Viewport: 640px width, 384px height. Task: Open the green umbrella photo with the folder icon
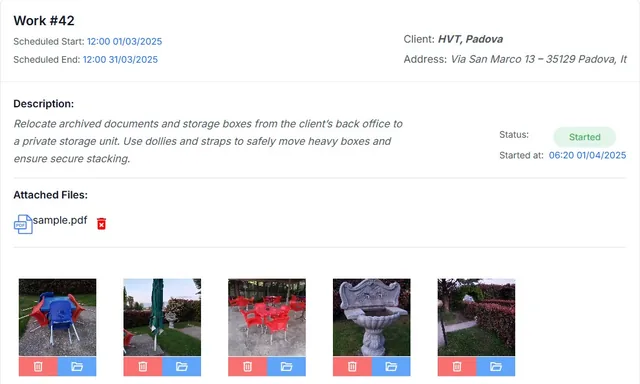tap(182, 366)
